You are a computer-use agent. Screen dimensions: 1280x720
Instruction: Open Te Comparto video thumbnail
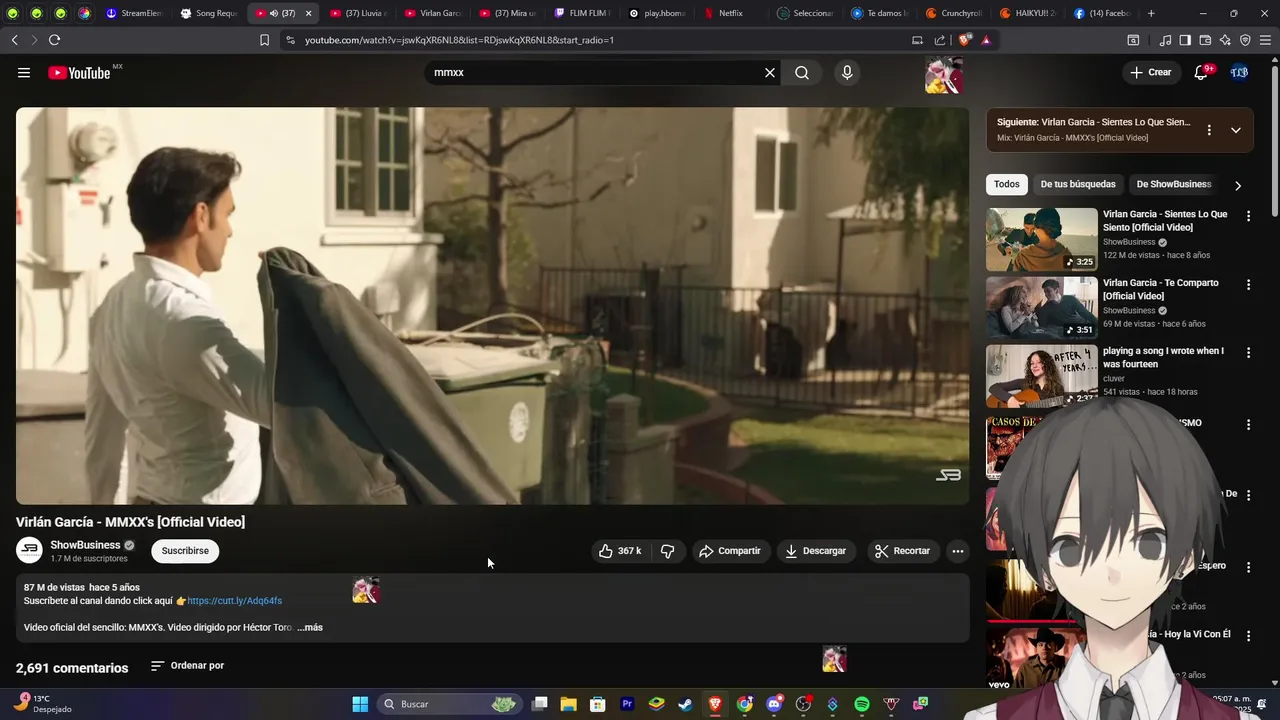pos(1042,308)
